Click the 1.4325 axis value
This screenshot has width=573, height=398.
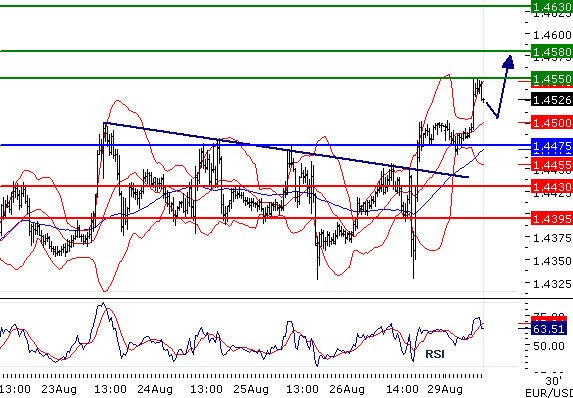click(x=553, y=283)
